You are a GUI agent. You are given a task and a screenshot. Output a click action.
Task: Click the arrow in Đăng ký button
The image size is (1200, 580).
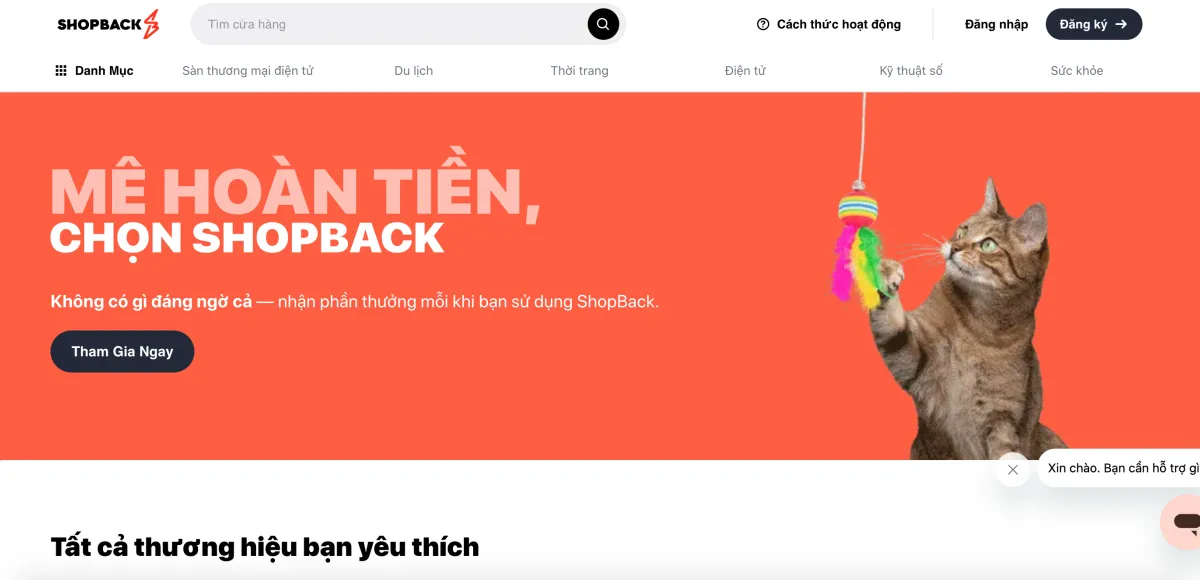(x=1121, y=24)
